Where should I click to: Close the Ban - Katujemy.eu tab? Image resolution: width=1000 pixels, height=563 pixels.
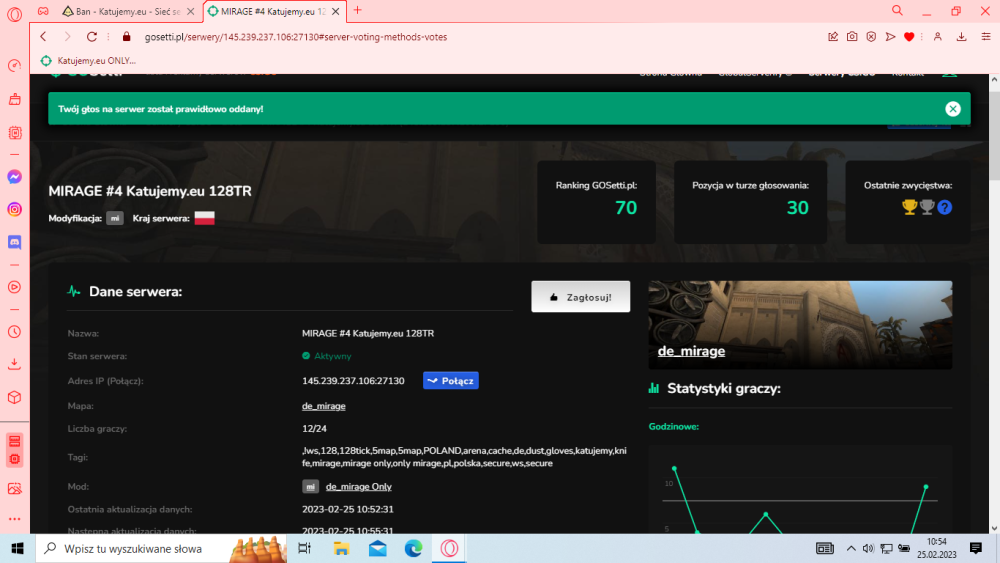click(190, 11)
